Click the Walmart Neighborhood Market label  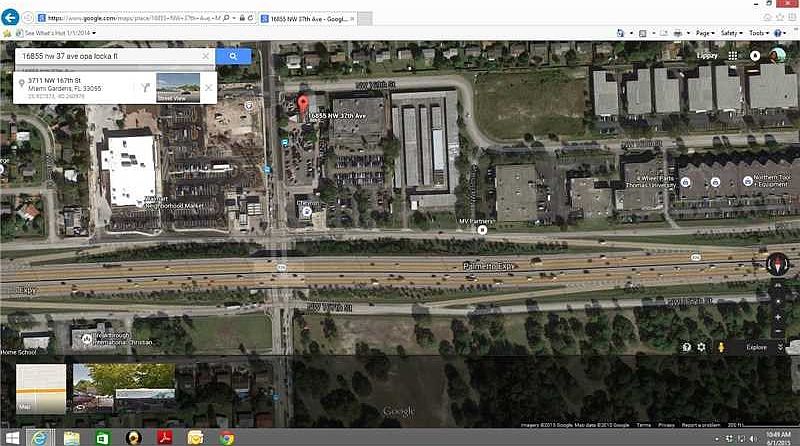click(x=174, y=202)
